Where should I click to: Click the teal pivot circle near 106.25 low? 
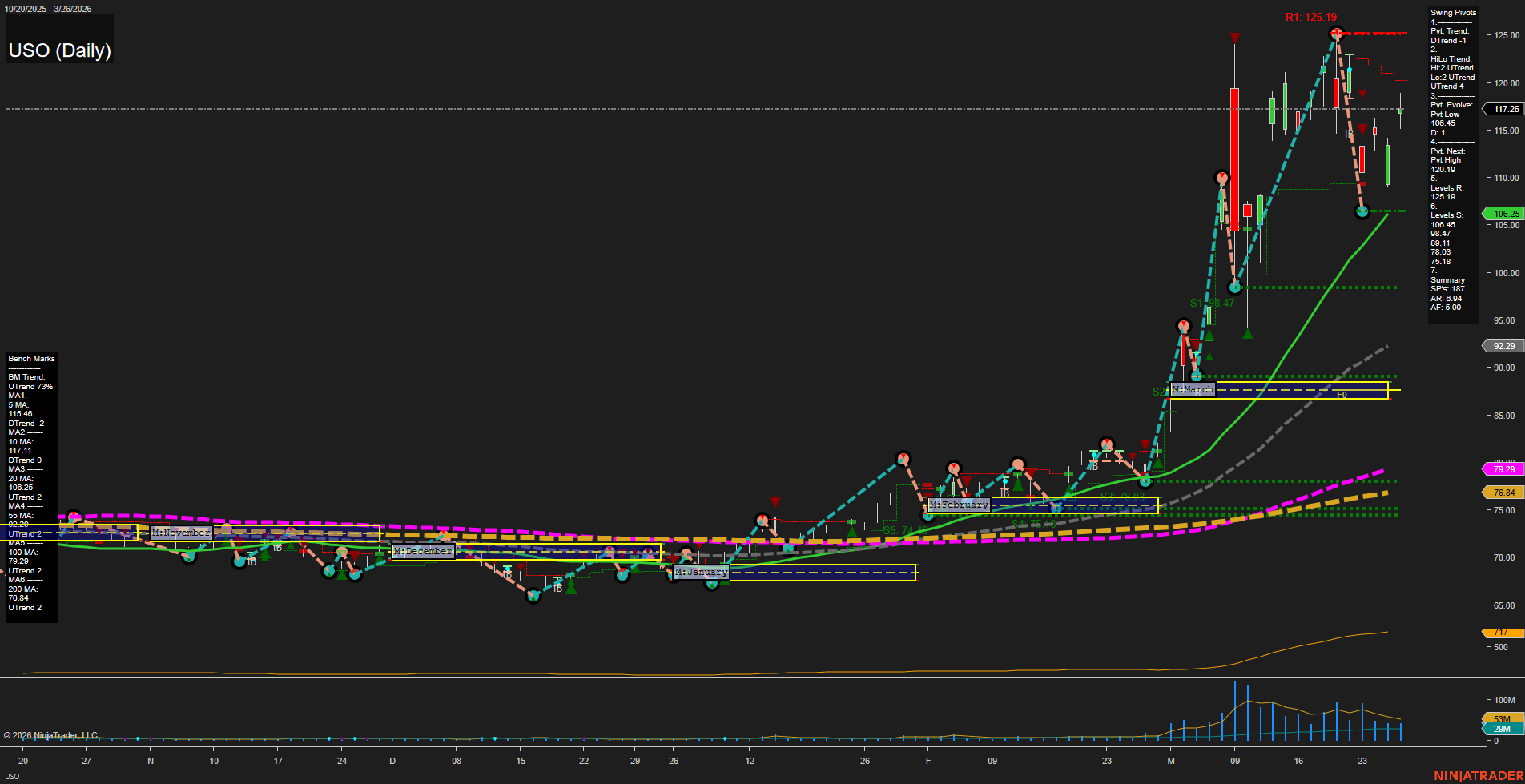(1362, 211)
